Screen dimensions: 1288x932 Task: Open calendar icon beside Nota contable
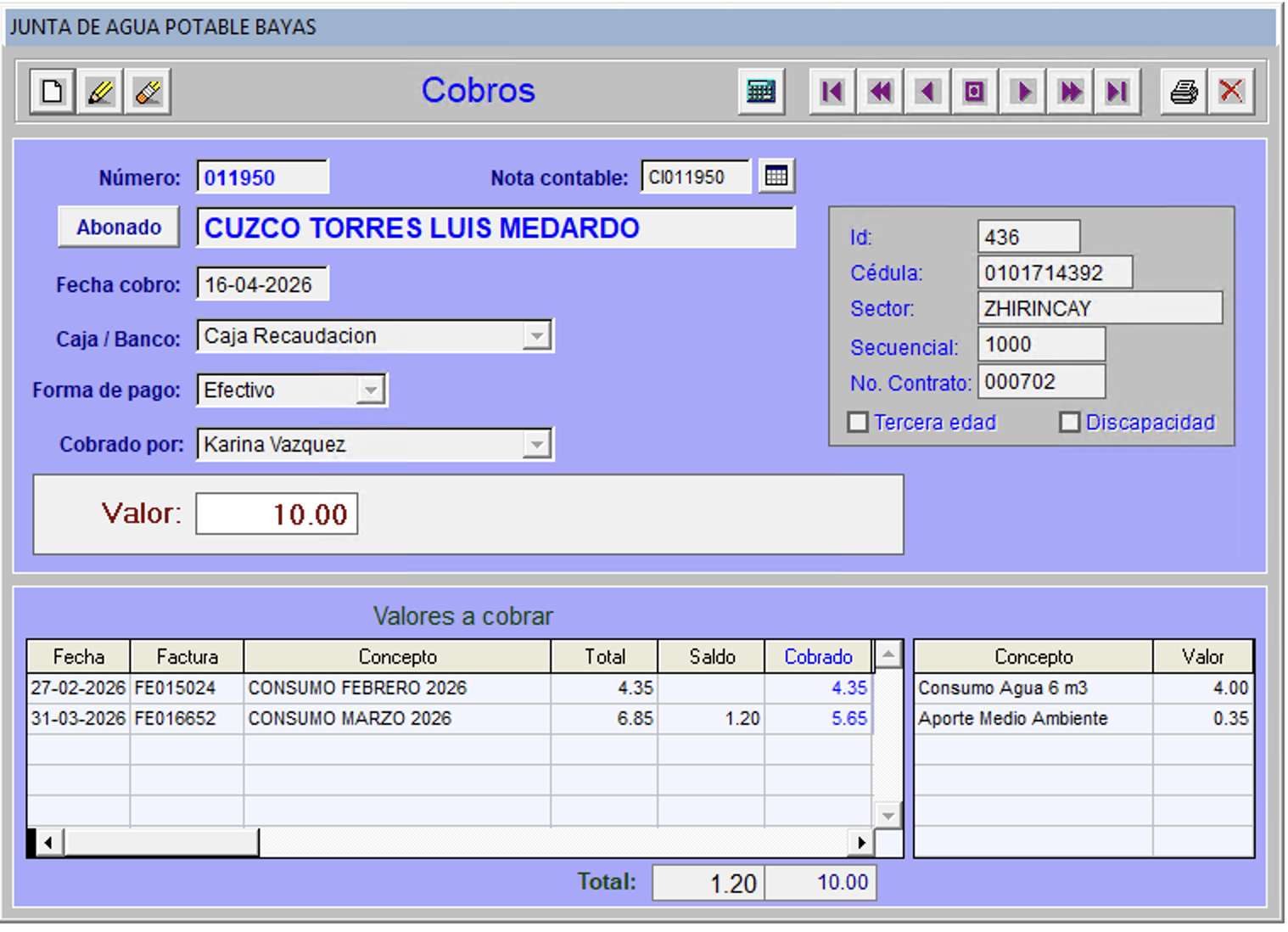click(776, 177)
